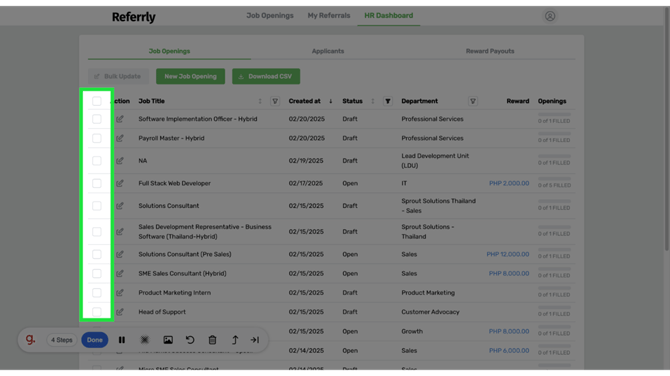
Task: Click edit icon for Full Stack Web Developer
Action: click(x=120, y=183)
